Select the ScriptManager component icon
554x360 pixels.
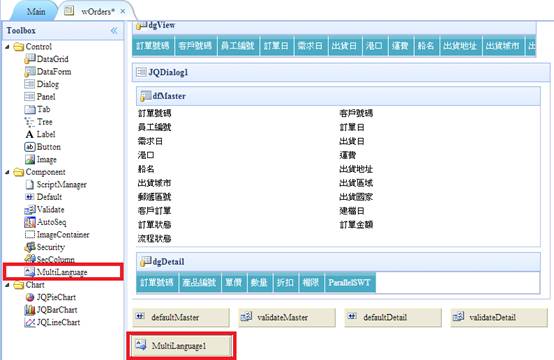(x=30, y=184)
